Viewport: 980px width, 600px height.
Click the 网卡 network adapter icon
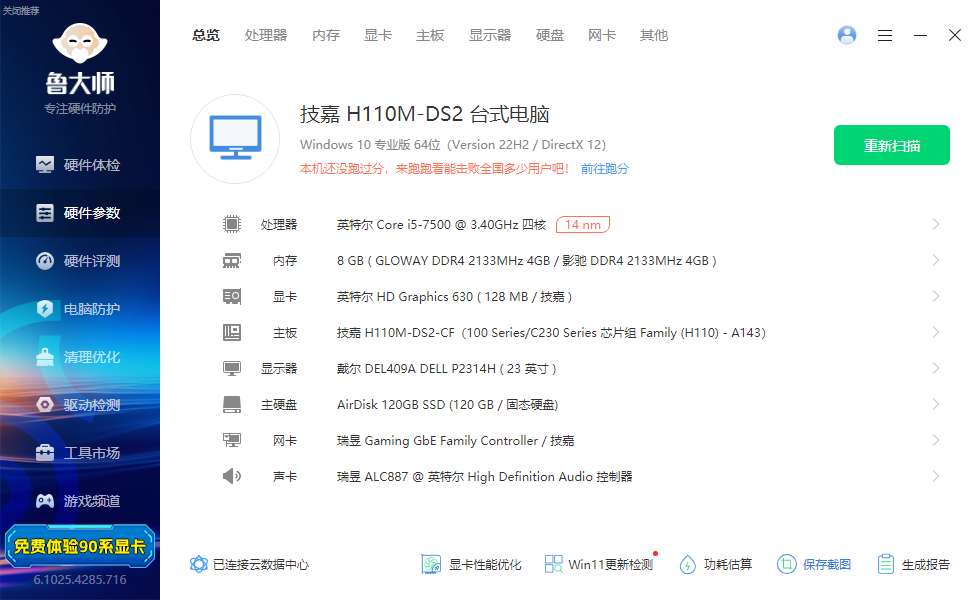point(232,441)
